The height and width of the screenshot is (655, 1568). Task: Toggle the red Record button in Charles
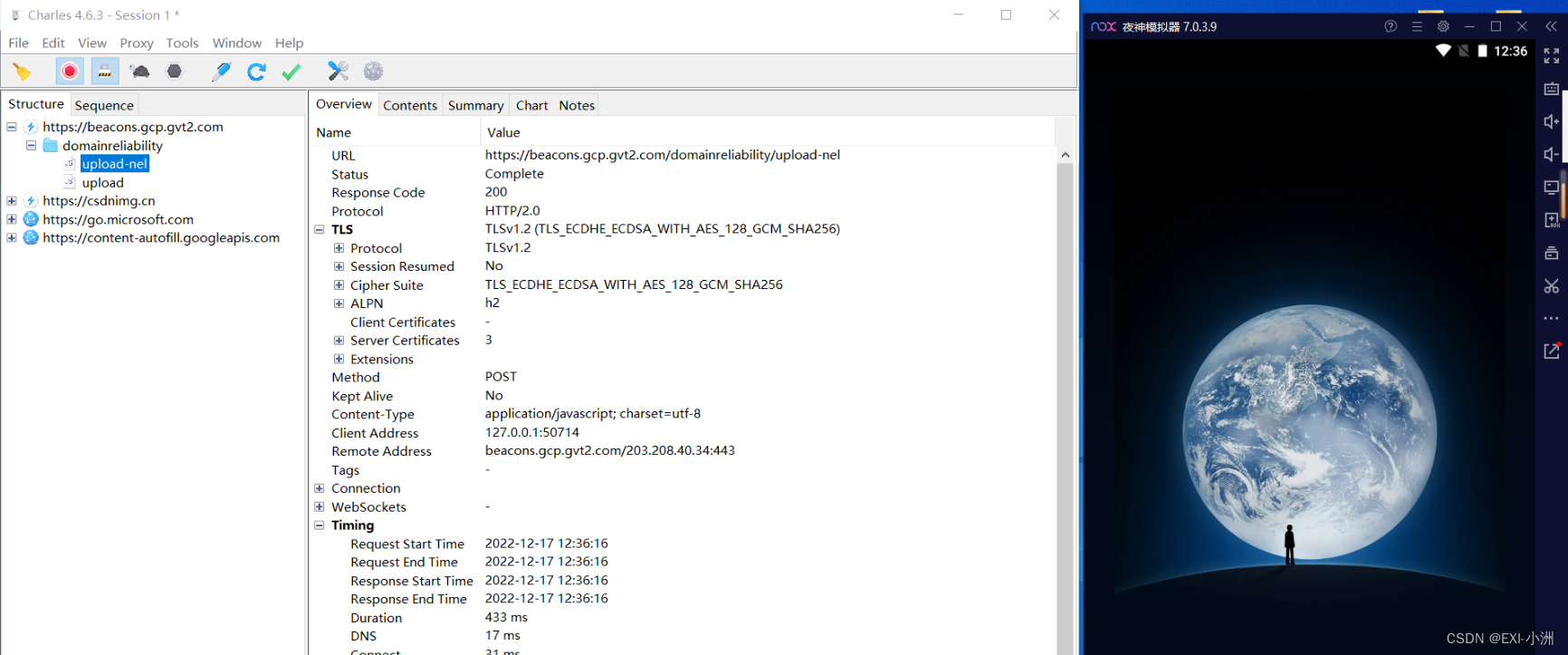pos(70,72)
